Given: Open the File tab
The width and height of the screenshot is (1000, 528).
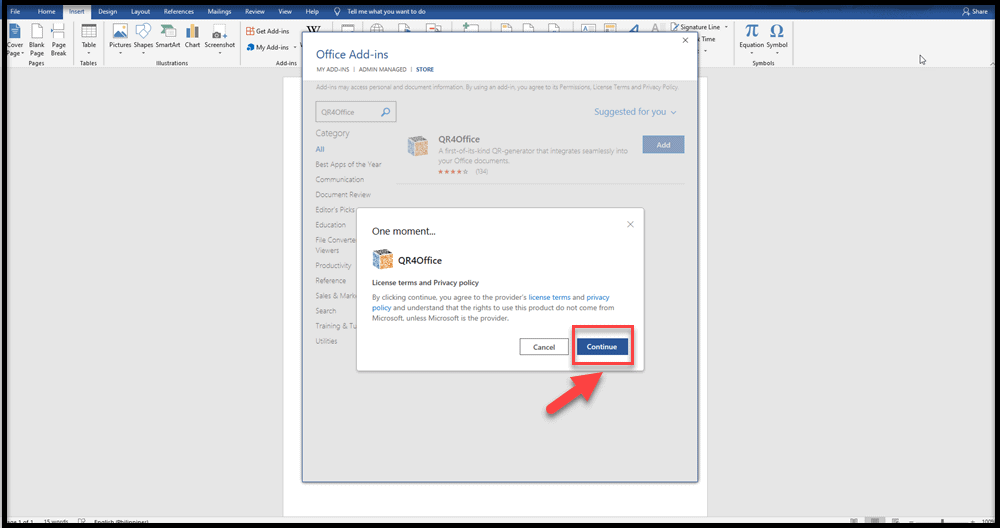Looking at the screenshot, I should click(15, 11).
